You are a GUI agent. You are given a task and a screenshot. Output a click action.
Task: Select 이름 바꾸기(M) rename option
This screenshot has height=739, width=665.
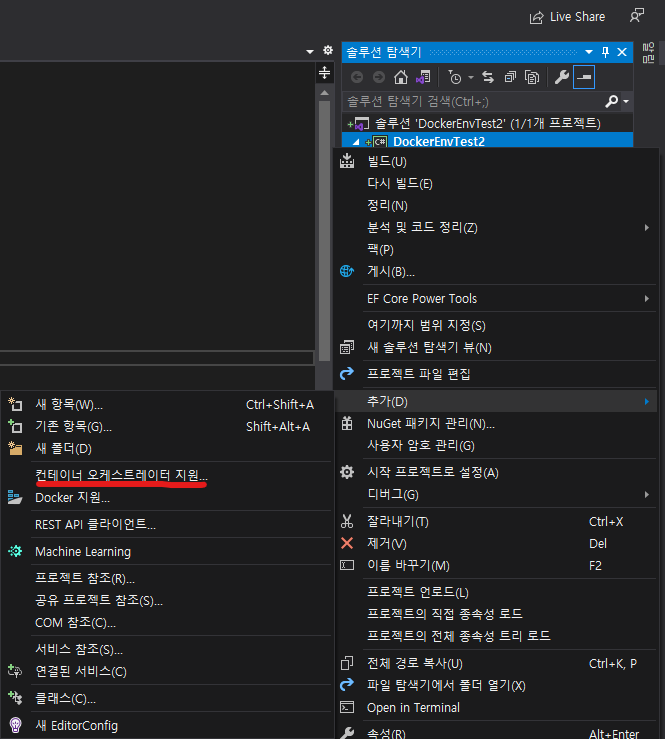tap(495, 565)
